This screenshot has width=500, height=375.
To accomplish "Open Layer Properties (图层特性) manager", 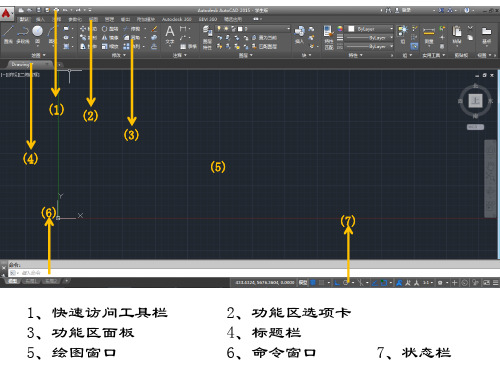I will click(x=207, y=37).
